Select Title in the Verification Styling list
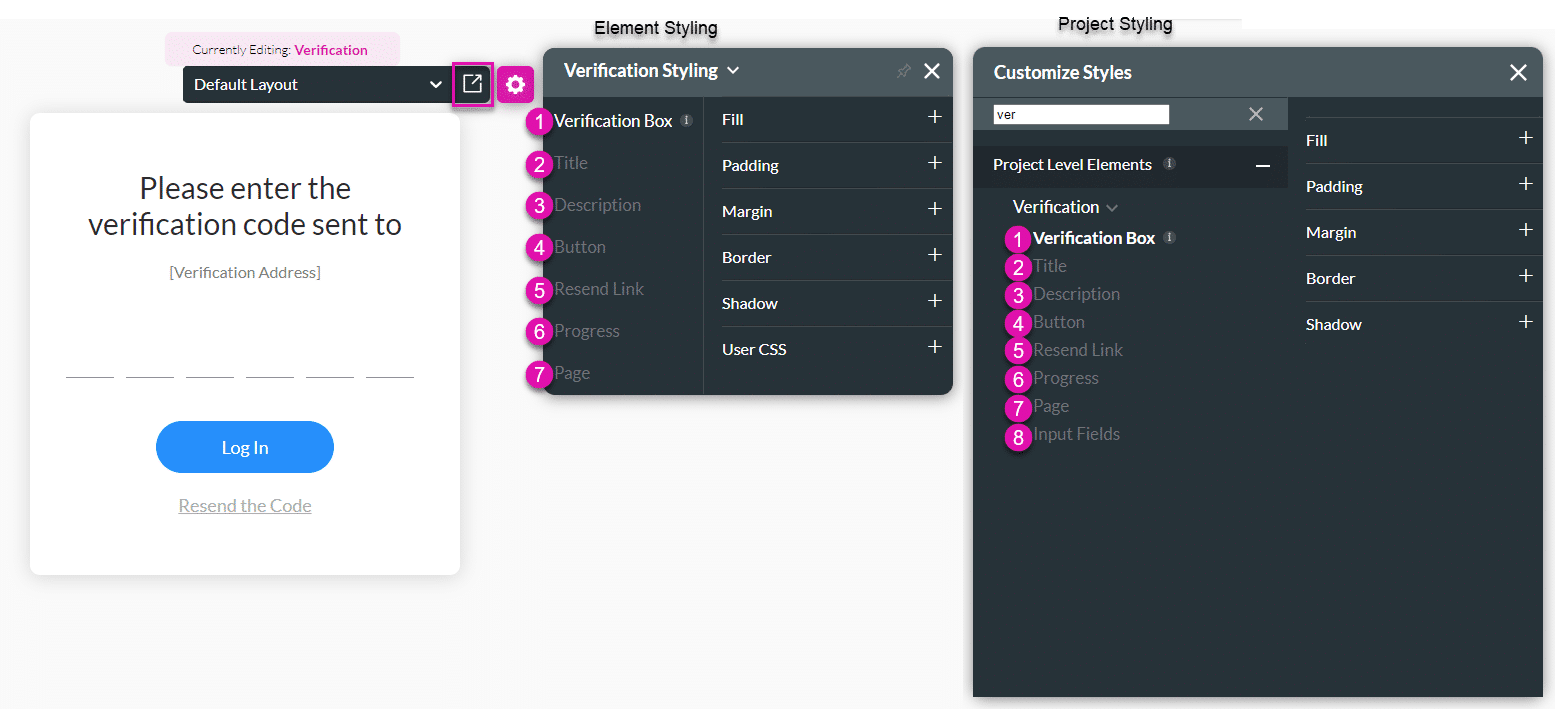 pyautogui.click(x=571, y=163)
